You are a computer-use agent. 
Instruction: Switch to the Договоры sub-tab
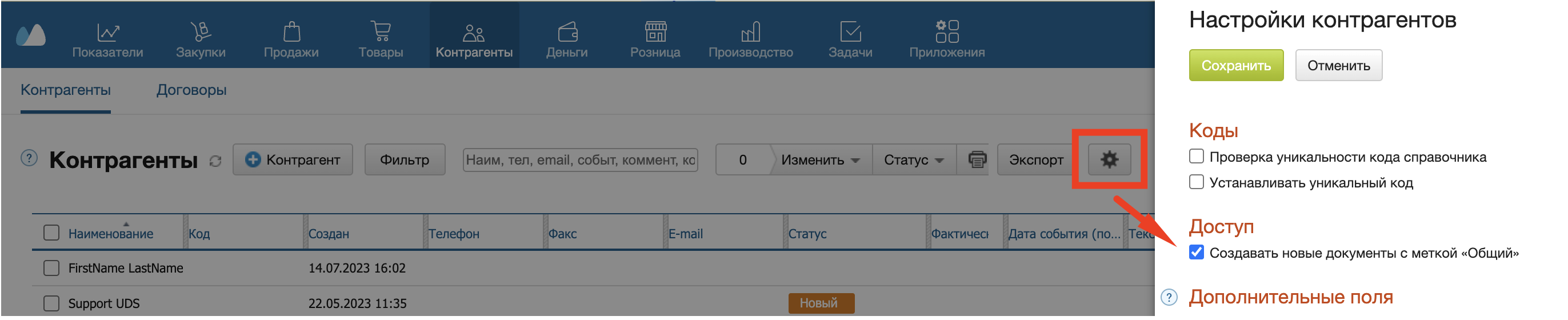pyautogui.click(x=192, y=90)
